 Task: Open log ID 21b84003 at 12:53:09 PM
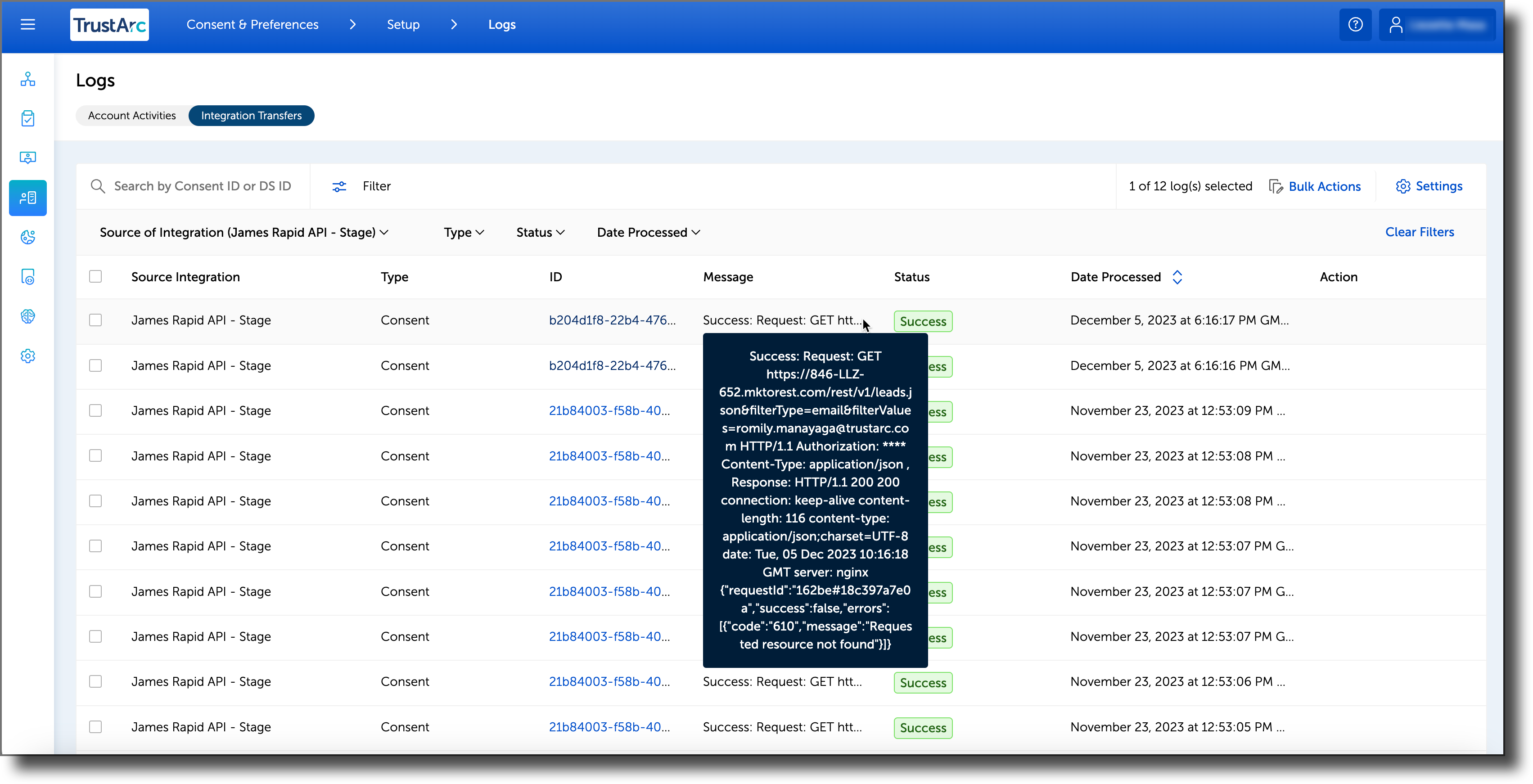[x=609, y=411]
